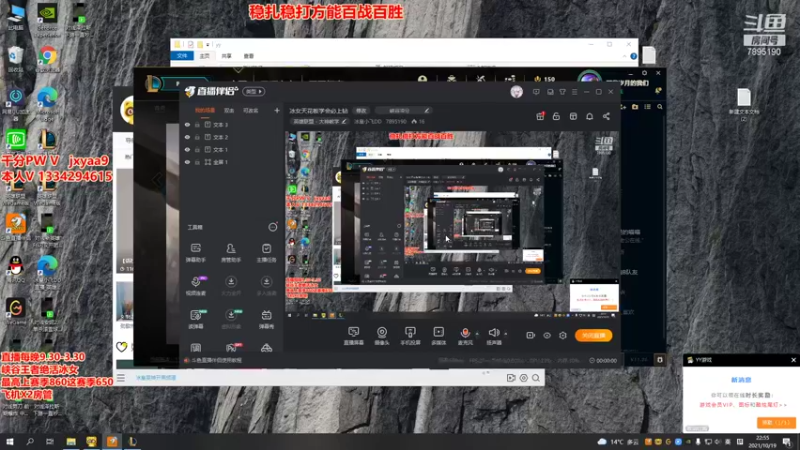Select the first scenes tab in left panel
This screenshot has height=450, width=800.
tap(205, 110)
